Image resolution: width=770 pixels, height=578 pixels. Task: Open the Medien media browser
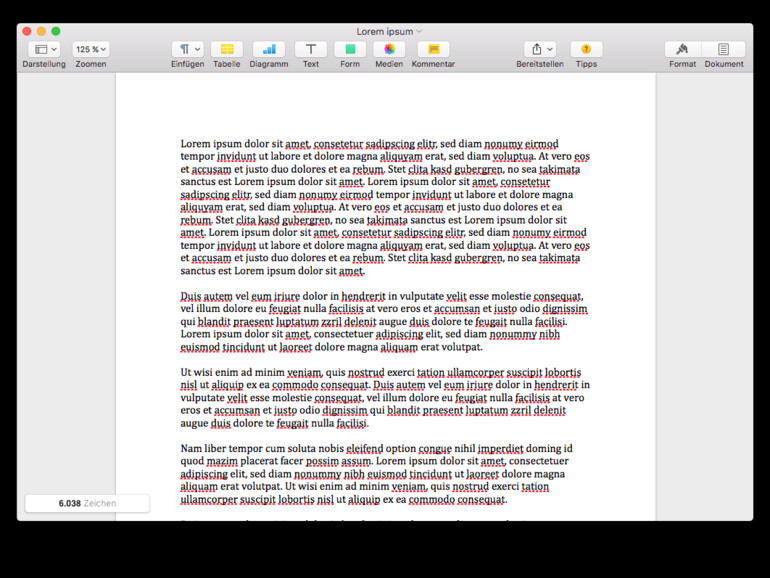point(390,49)
